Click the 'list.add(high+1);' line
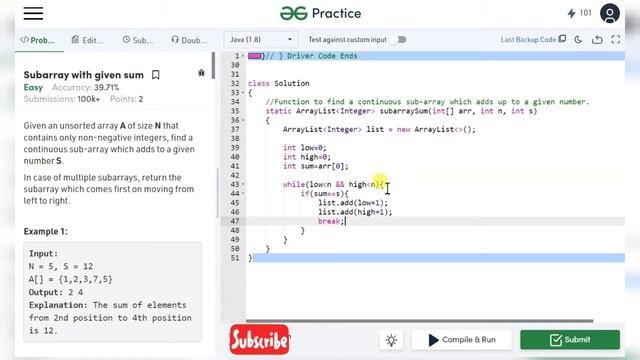Viewport: 640px width, 360px height. [355, 212]
